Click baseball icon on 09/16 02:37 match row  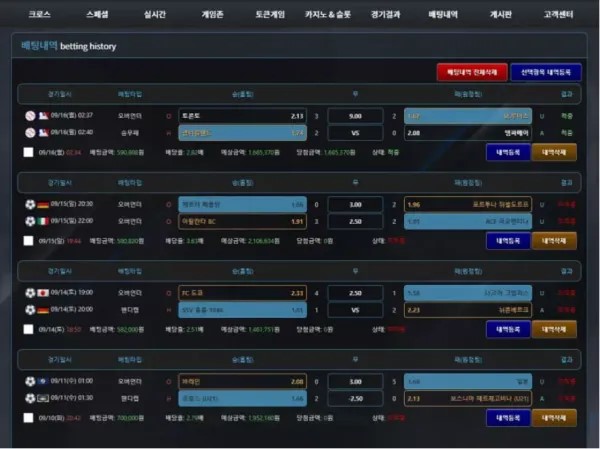click(x=30, y=116)
